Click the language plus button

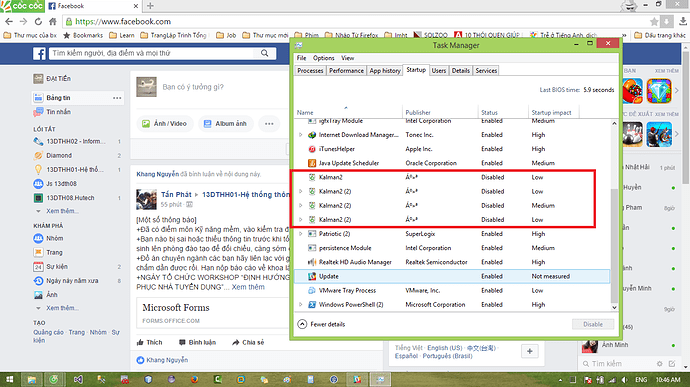pos(529,351)
